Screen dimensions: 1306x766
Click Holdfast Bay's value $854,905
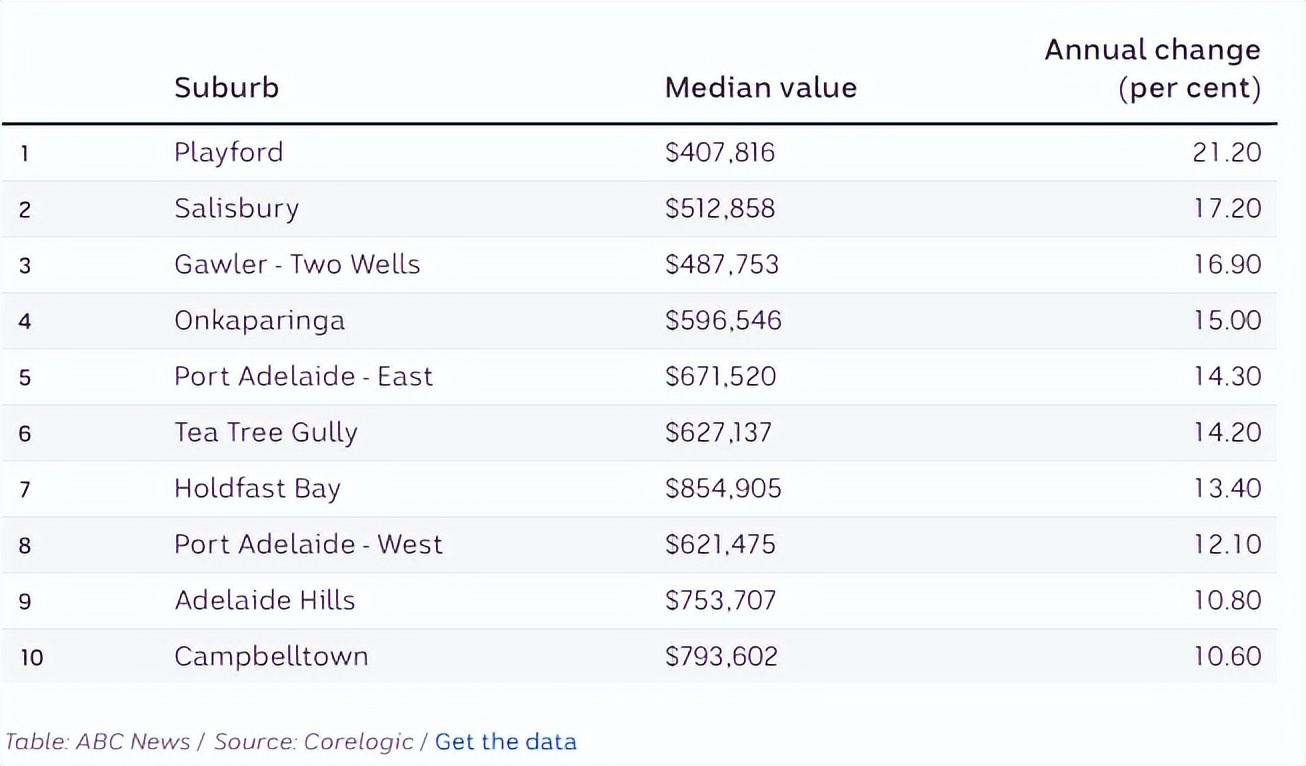[x=723, y=488]
